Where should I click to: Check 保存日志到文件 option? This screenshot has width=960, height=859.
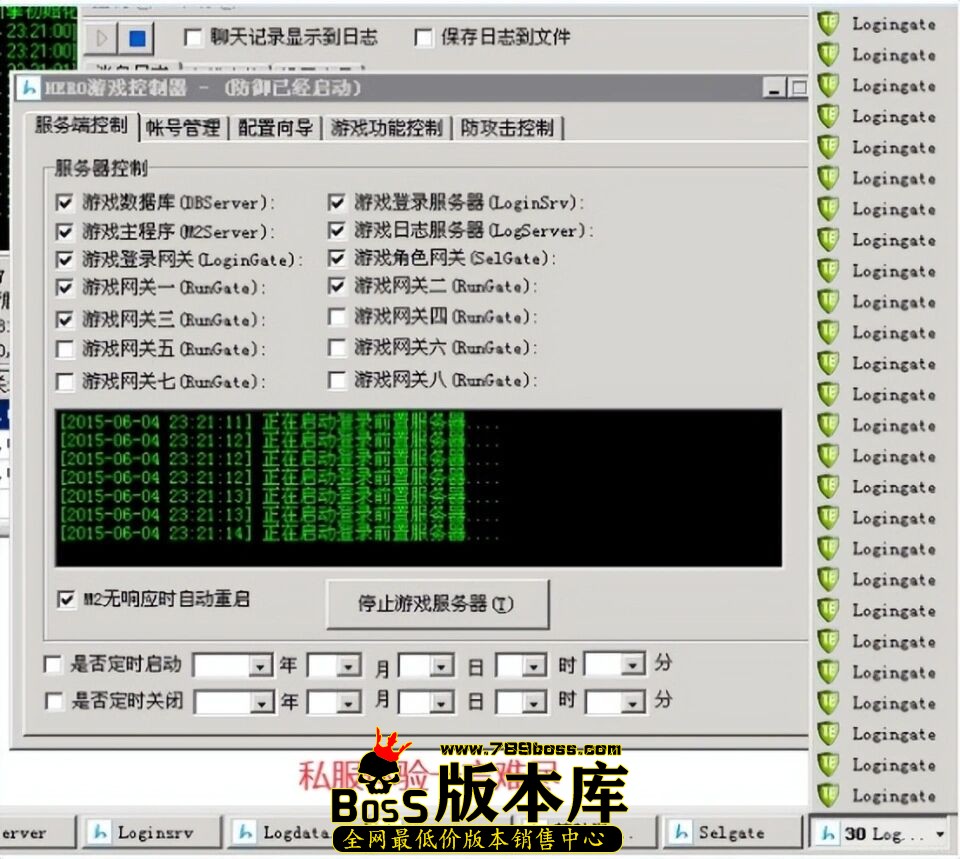424,38
